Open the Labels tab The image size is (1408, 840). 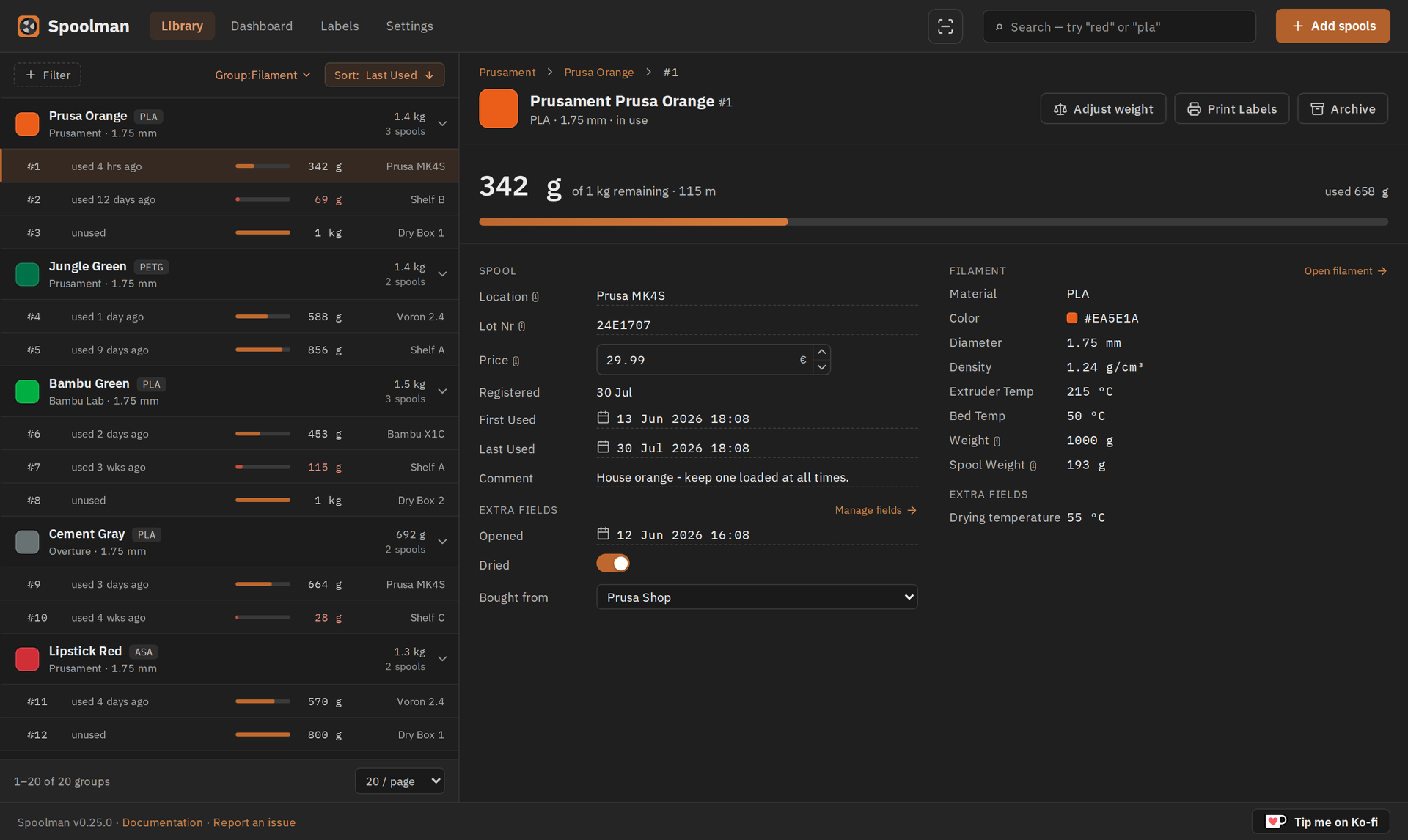click(x=340, y=26)
